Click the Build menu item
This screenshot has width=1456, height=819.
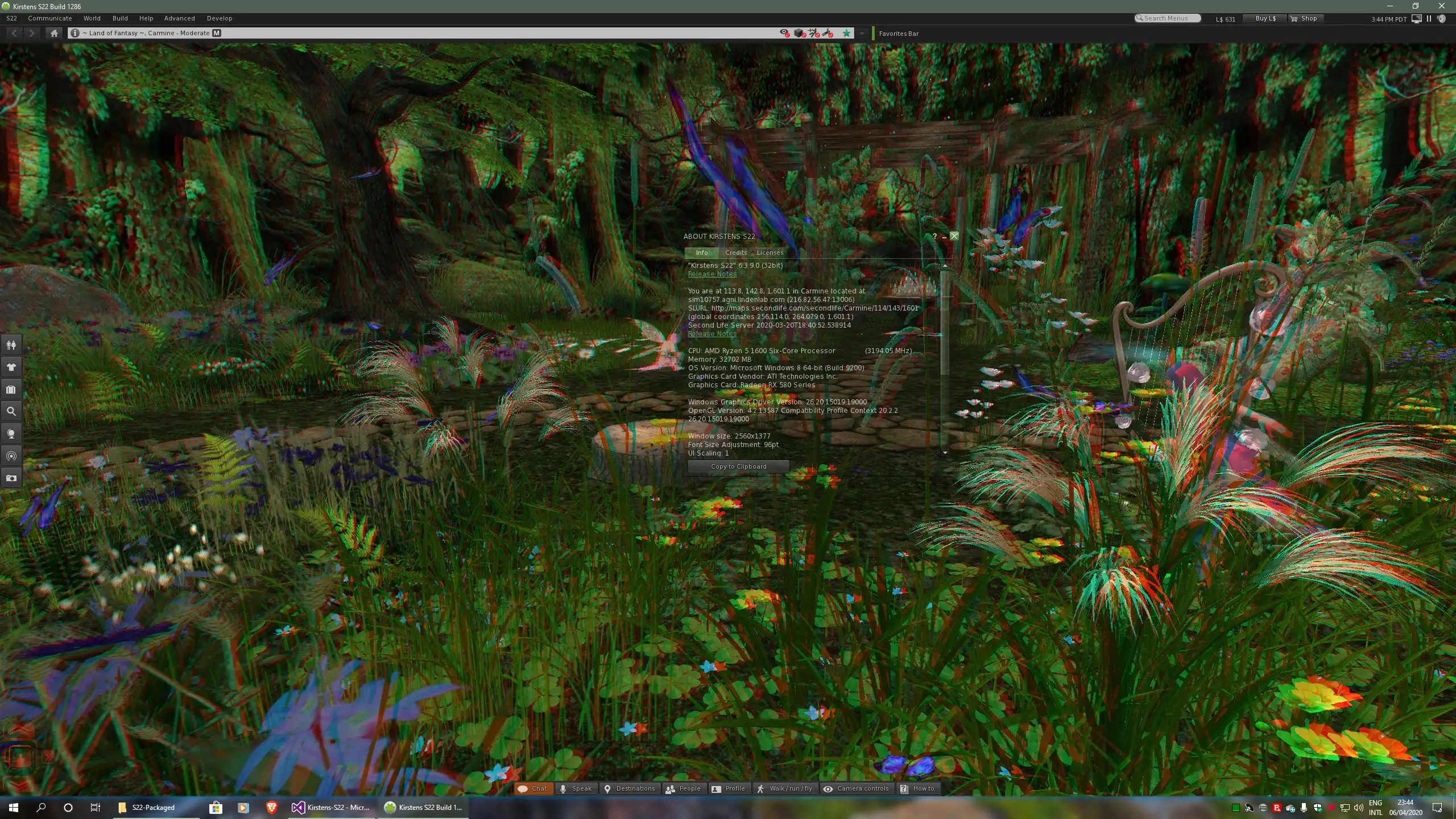pyautogui.click(x=120, y=18)
